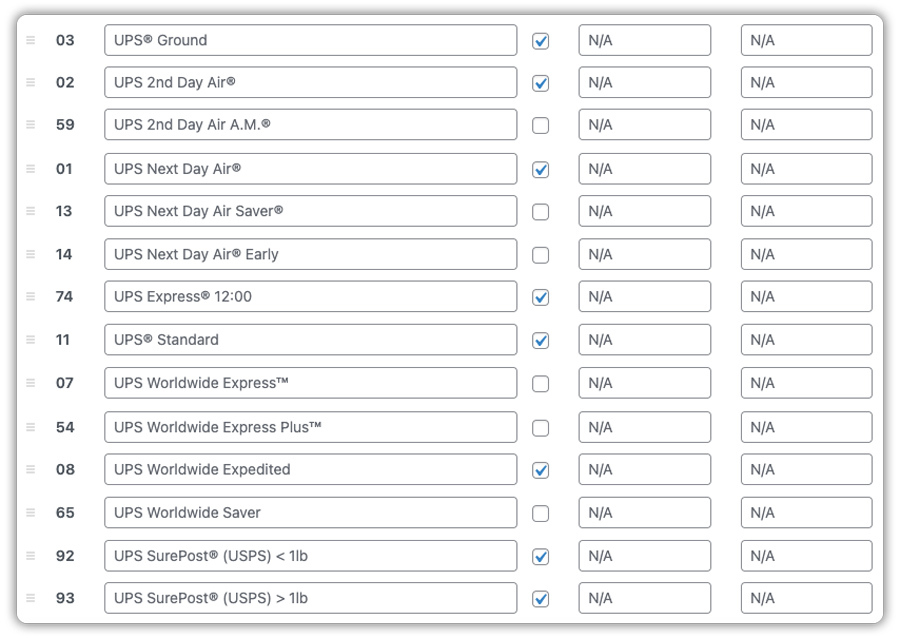Enable UPS 2nd Day Air A.M. service
The image size is (900, 638).
coord(540,126)
